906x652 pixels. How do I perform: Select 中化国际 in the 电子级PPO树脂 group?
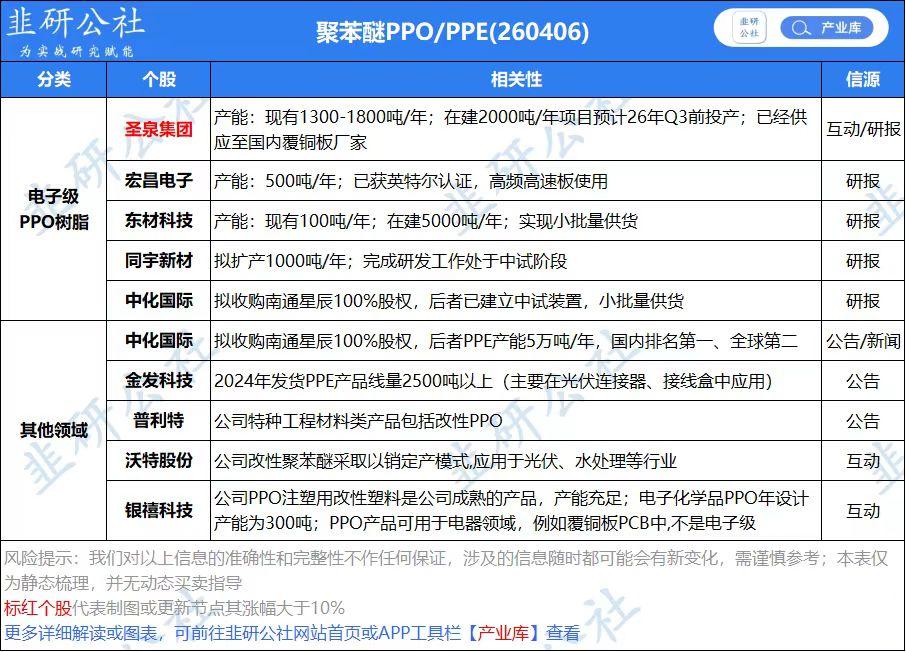[159, 301]
